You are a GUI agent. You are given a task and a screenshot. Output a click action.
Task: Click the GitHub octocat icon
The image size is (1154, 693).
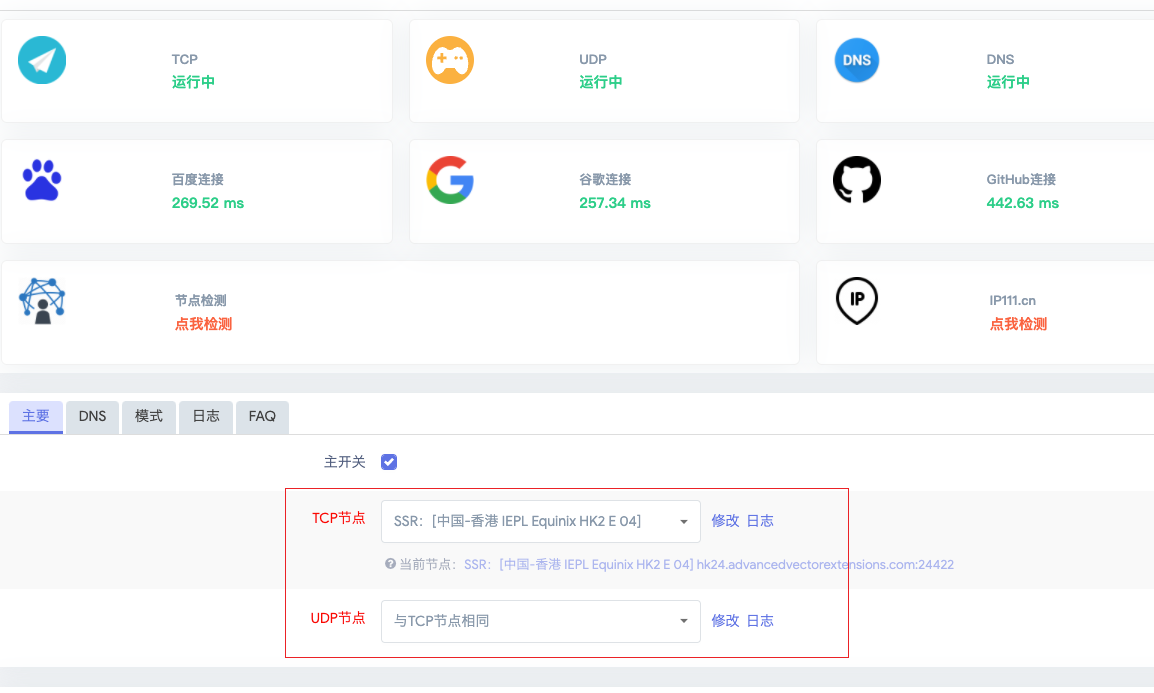(857, 180)
